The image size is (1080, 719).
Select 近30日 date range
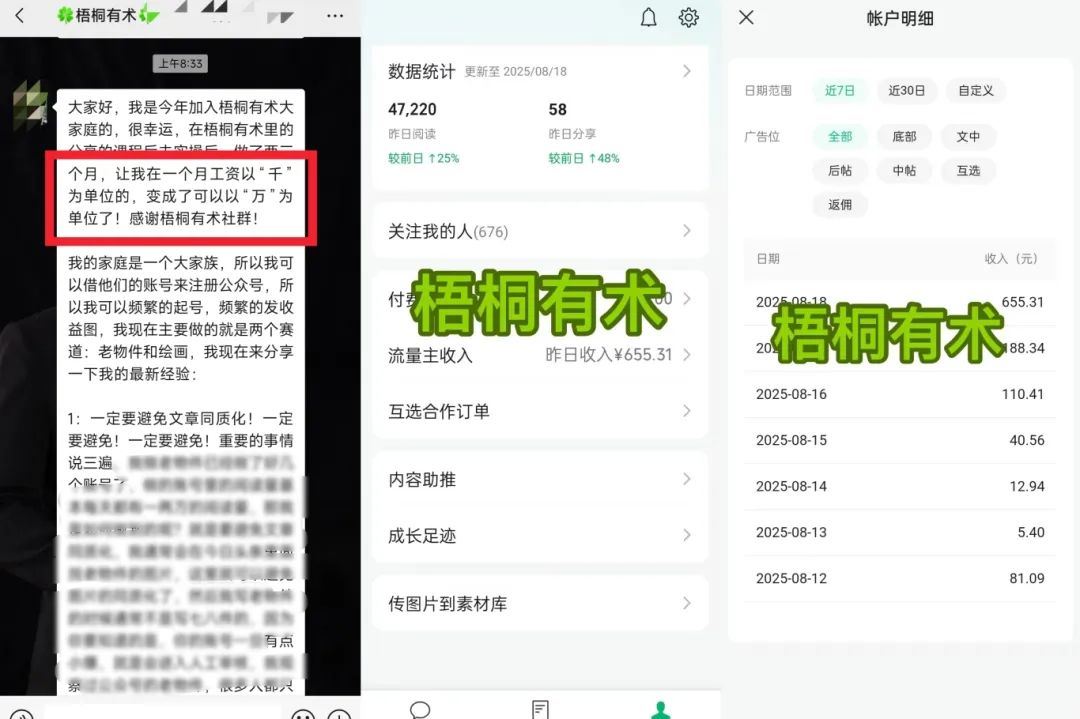(907, 91)
